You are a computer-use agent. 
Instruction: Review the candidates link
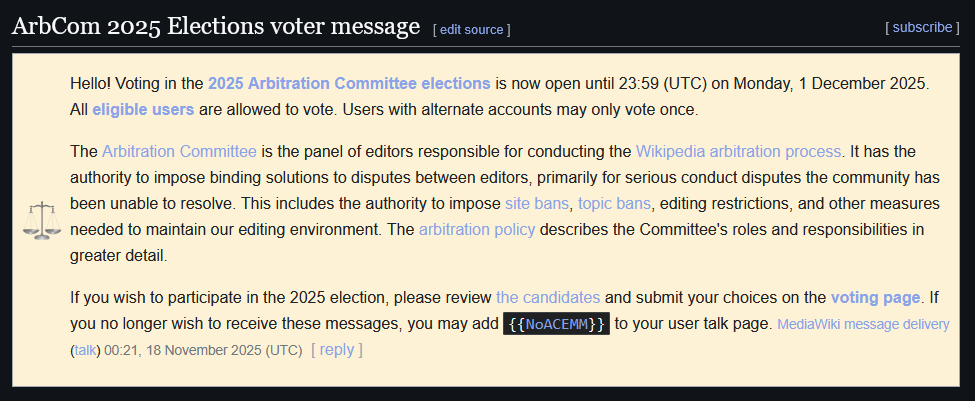coord(547,297)
